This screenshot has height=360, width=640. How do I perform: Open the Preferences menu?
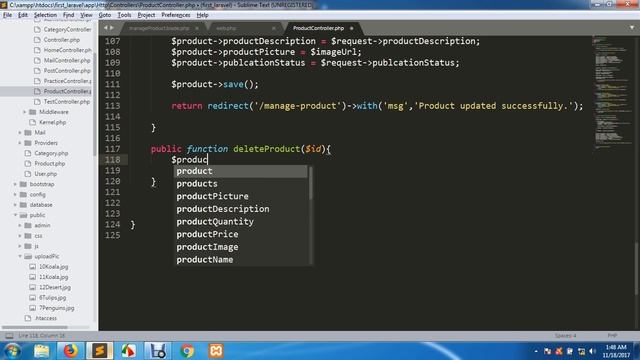pyautogui.click(x=176, y=15)
